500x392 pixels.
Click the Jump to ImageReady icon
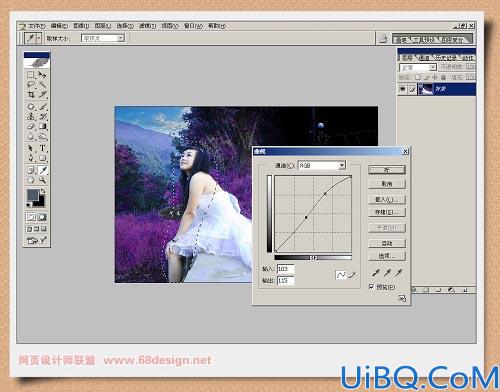[37, 240]
